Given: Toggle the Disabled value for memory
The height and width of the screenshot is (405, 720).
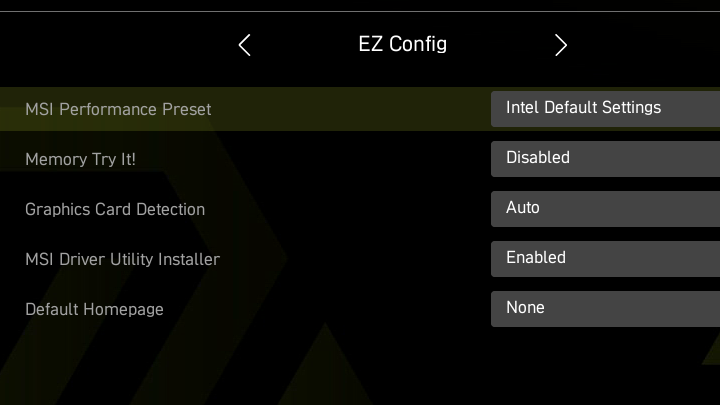Looking at the screenshot, I should click(538, 158).
